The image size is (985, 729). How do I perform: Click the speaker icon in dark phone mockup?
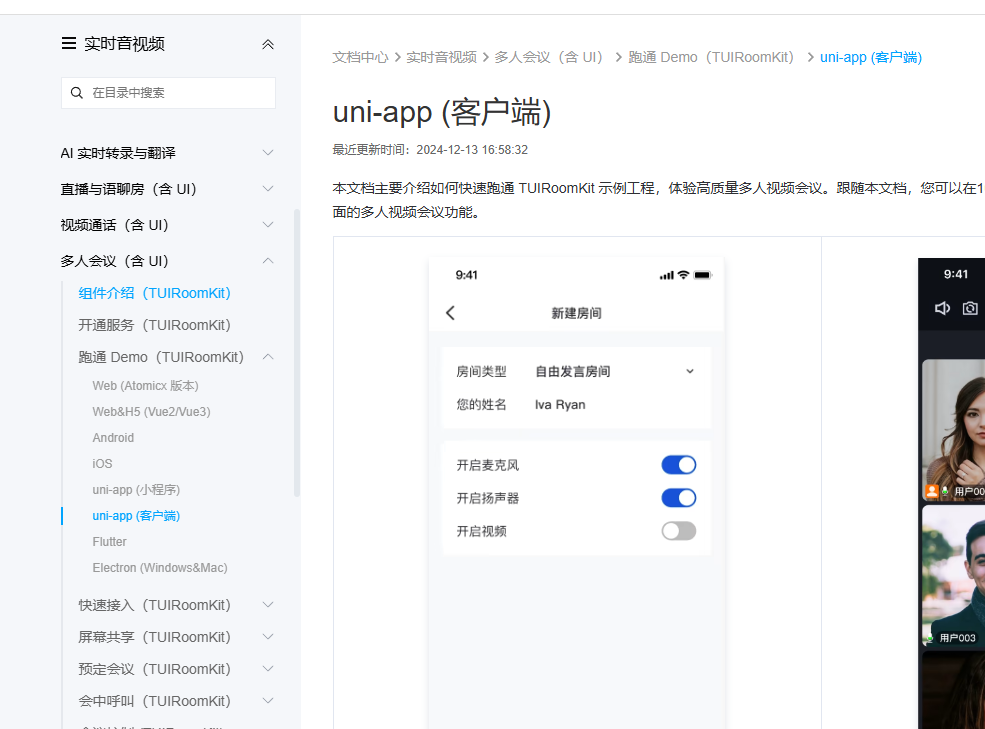tap(942, 308)
